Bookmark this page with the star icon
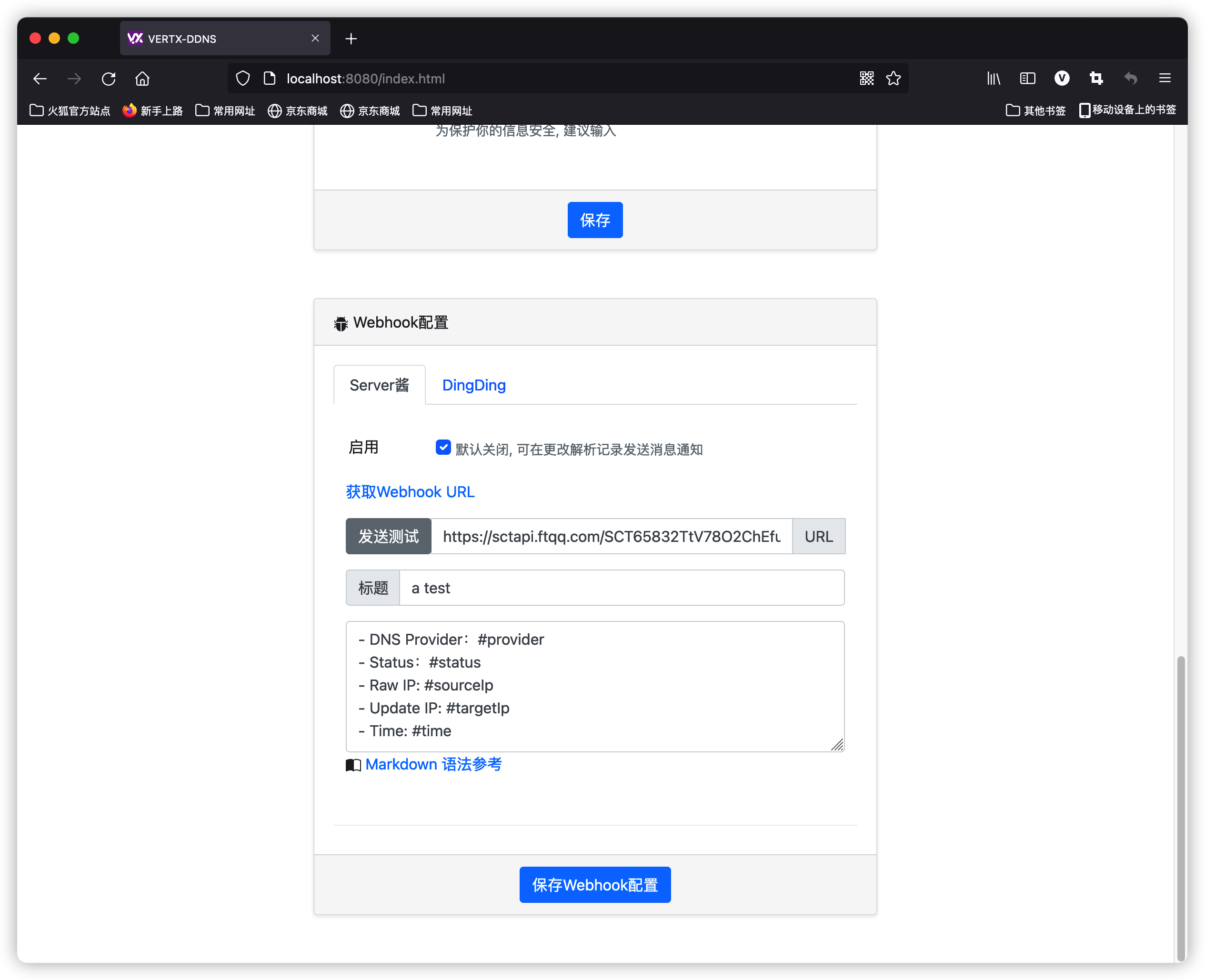Viewport: 1205px width, 980px height. pos(894,79)
